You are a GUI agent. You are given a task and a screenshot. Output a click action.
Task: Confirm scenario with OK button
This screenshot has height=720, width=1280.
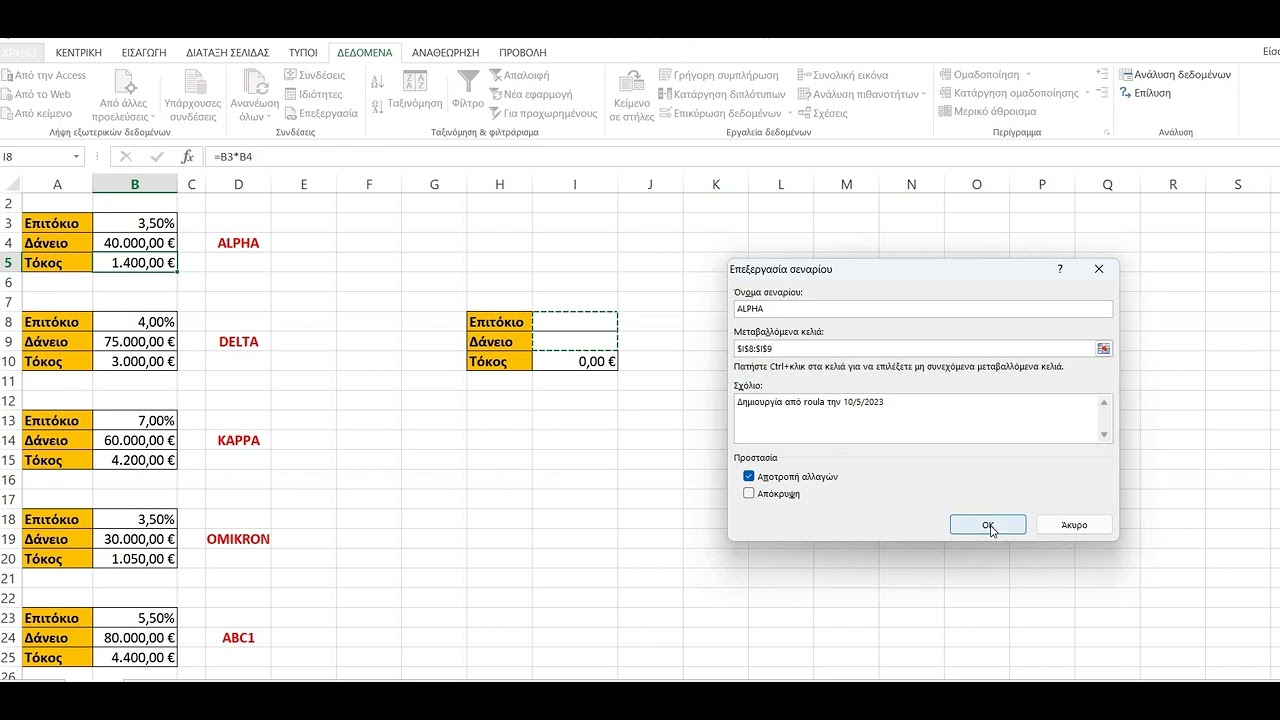tap(988, 525)
